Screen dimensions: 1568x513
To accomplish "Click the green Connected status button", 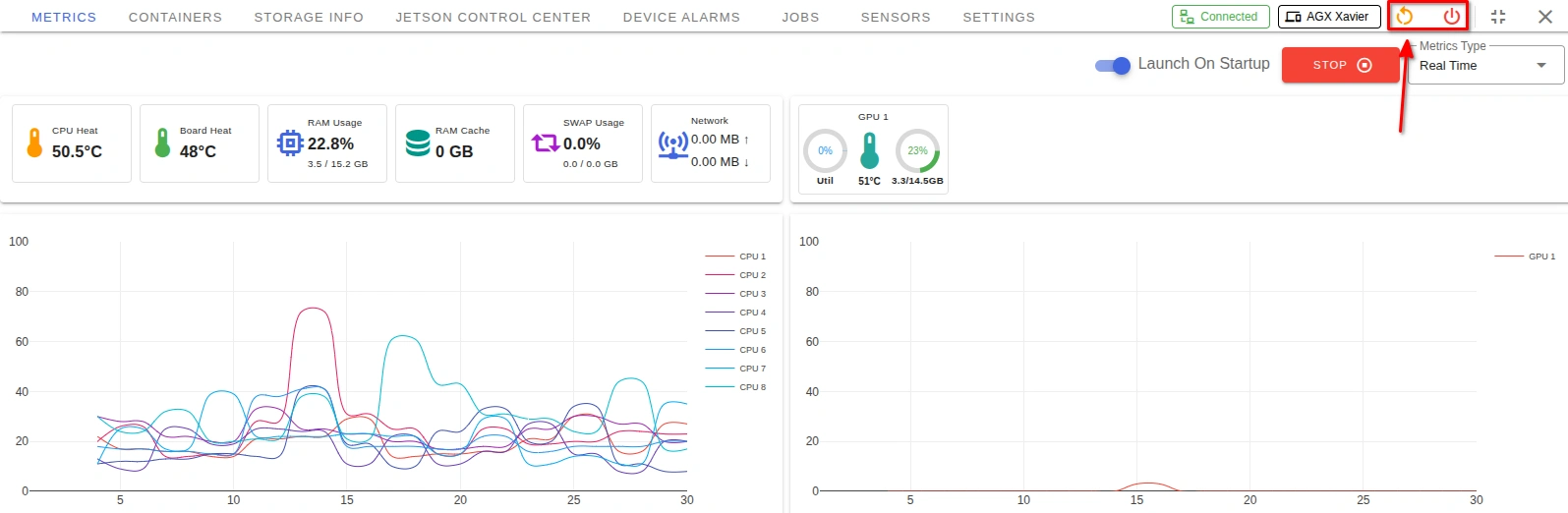I will tap(1219, 17).
